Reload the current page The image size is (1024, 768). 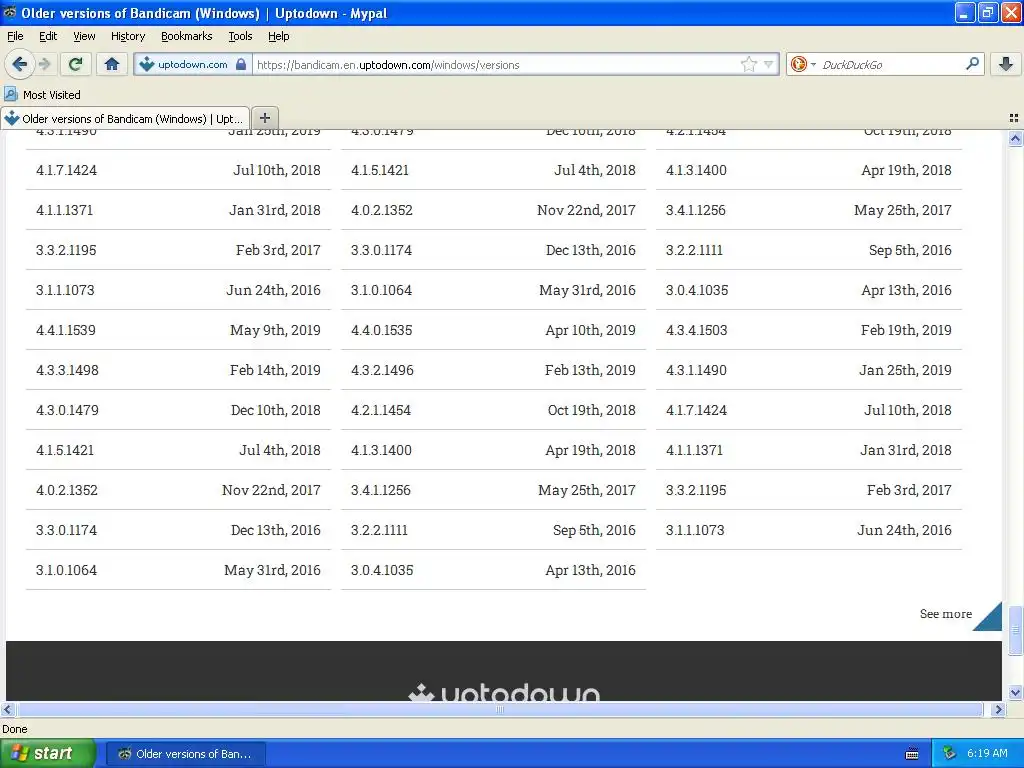(x=75, y=64)
